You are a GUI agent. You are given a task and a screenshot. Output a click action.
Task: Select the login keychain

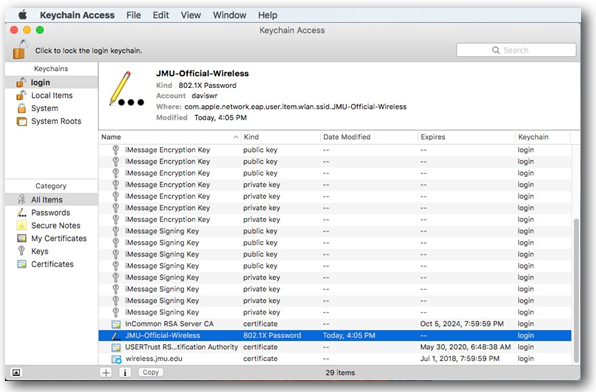point(51,83)
